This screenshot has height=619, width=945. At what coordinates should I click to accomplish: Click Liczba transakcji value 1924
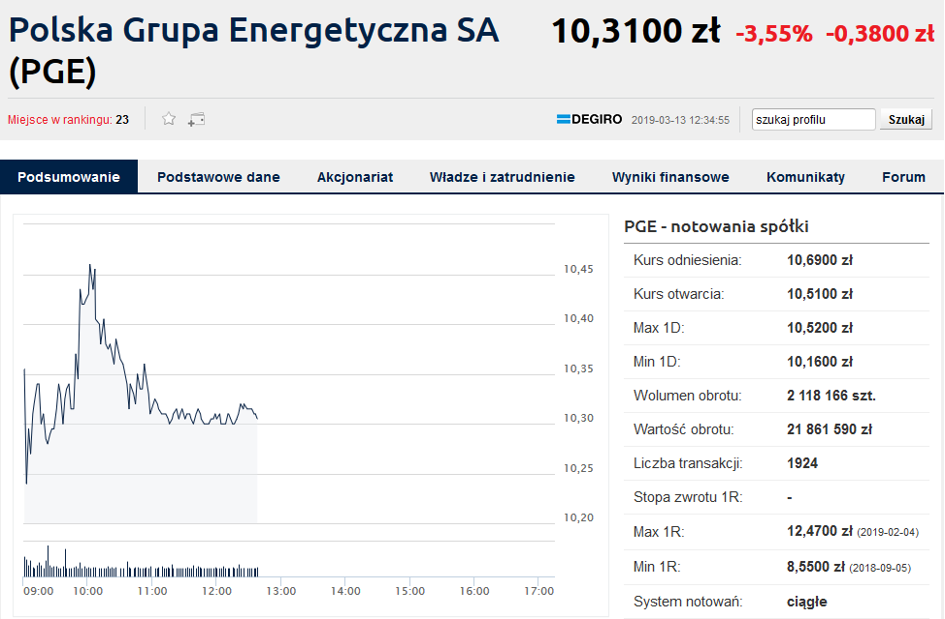click(802, 463)
